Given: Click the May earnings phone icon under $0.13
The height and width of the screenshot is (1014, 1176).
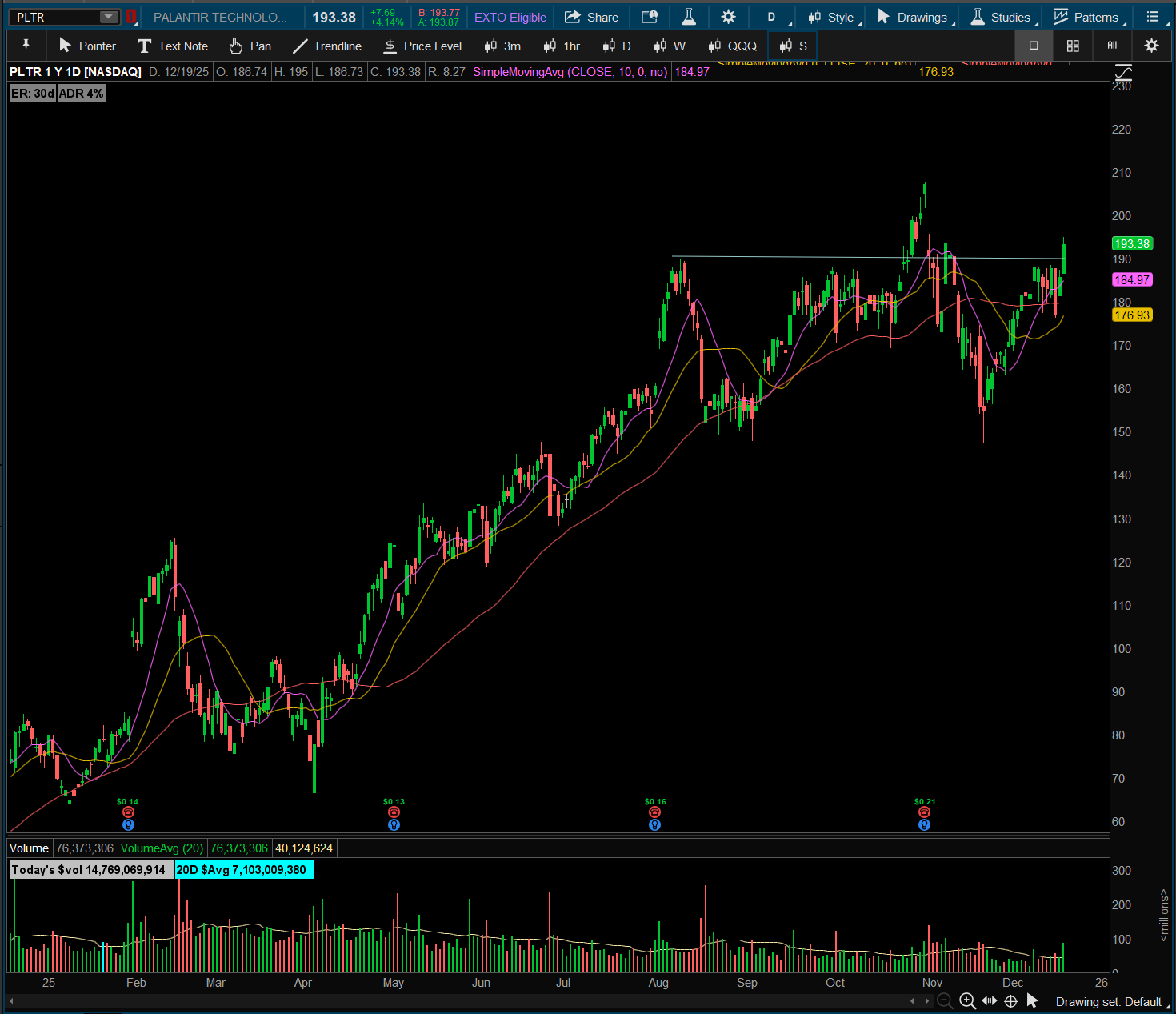Looking at the screenshot, I should coord(394,812).
